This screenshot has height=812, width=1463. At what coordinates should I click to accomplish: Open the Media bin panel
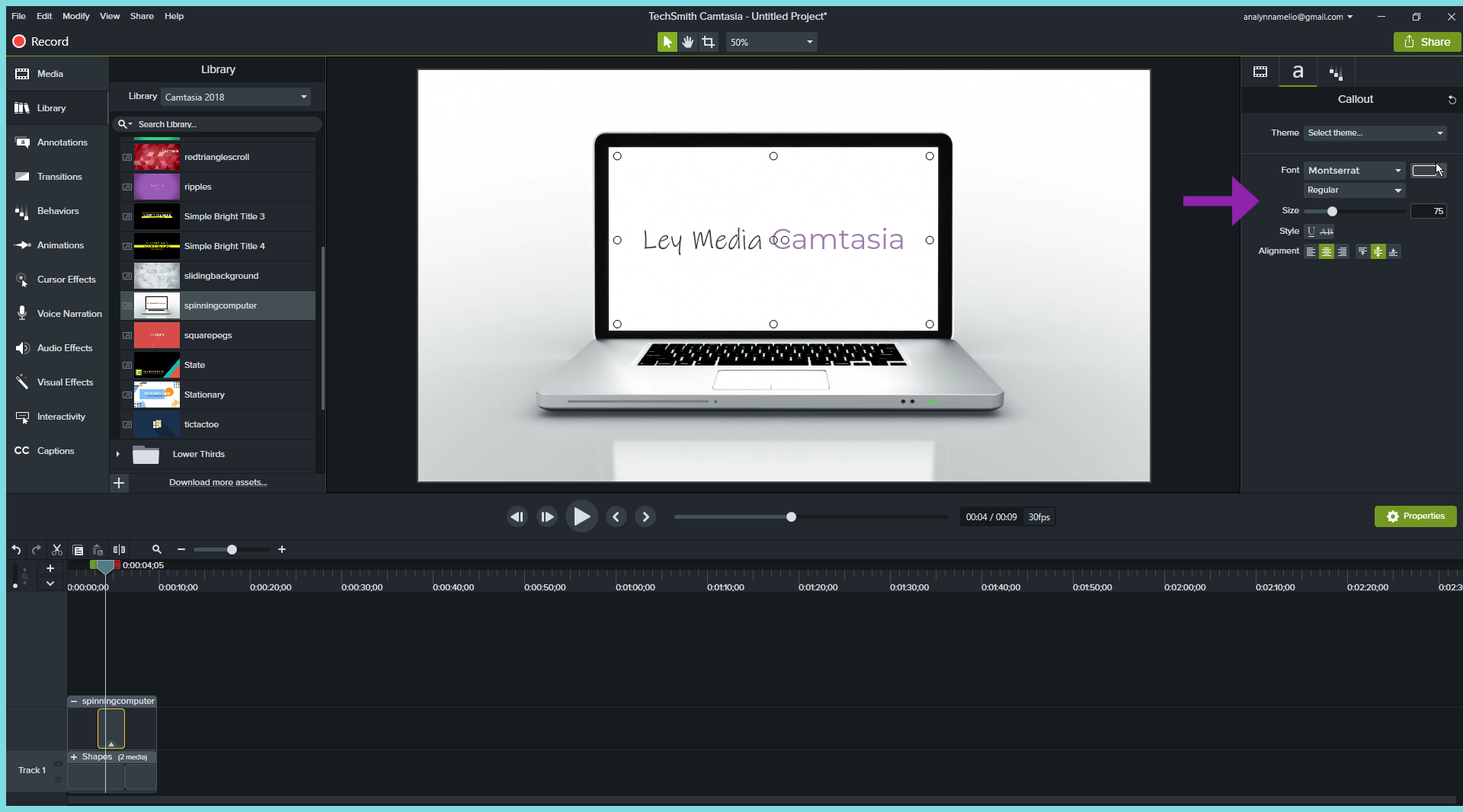(x=57, y=74)
